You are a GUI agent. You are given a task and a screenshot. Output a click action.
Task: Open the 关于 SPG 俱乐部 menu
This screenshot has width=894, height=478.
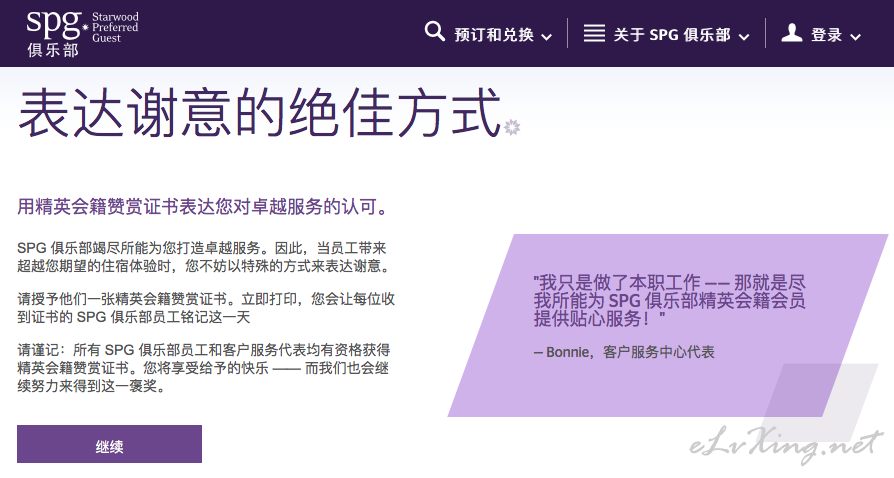pos(672,35)
